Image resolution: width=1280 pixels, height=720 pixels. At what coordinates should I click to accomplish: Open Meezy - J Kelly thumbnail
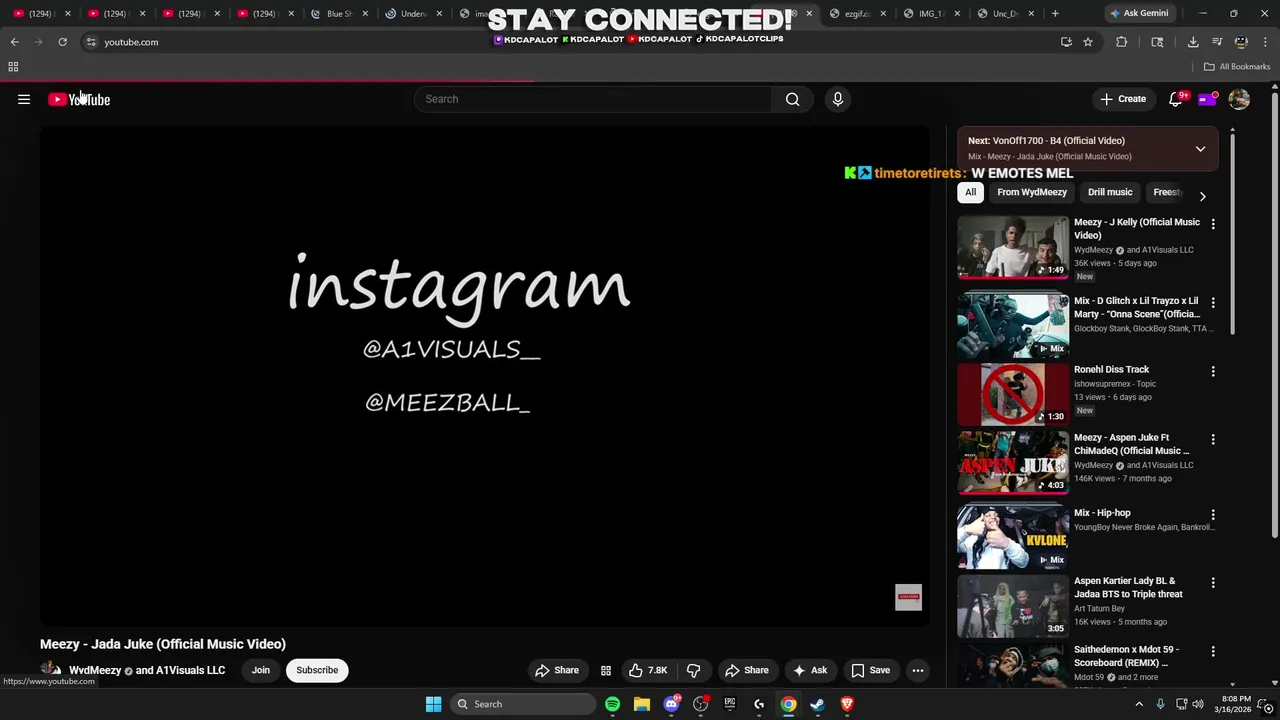(x=1013, y=247)
